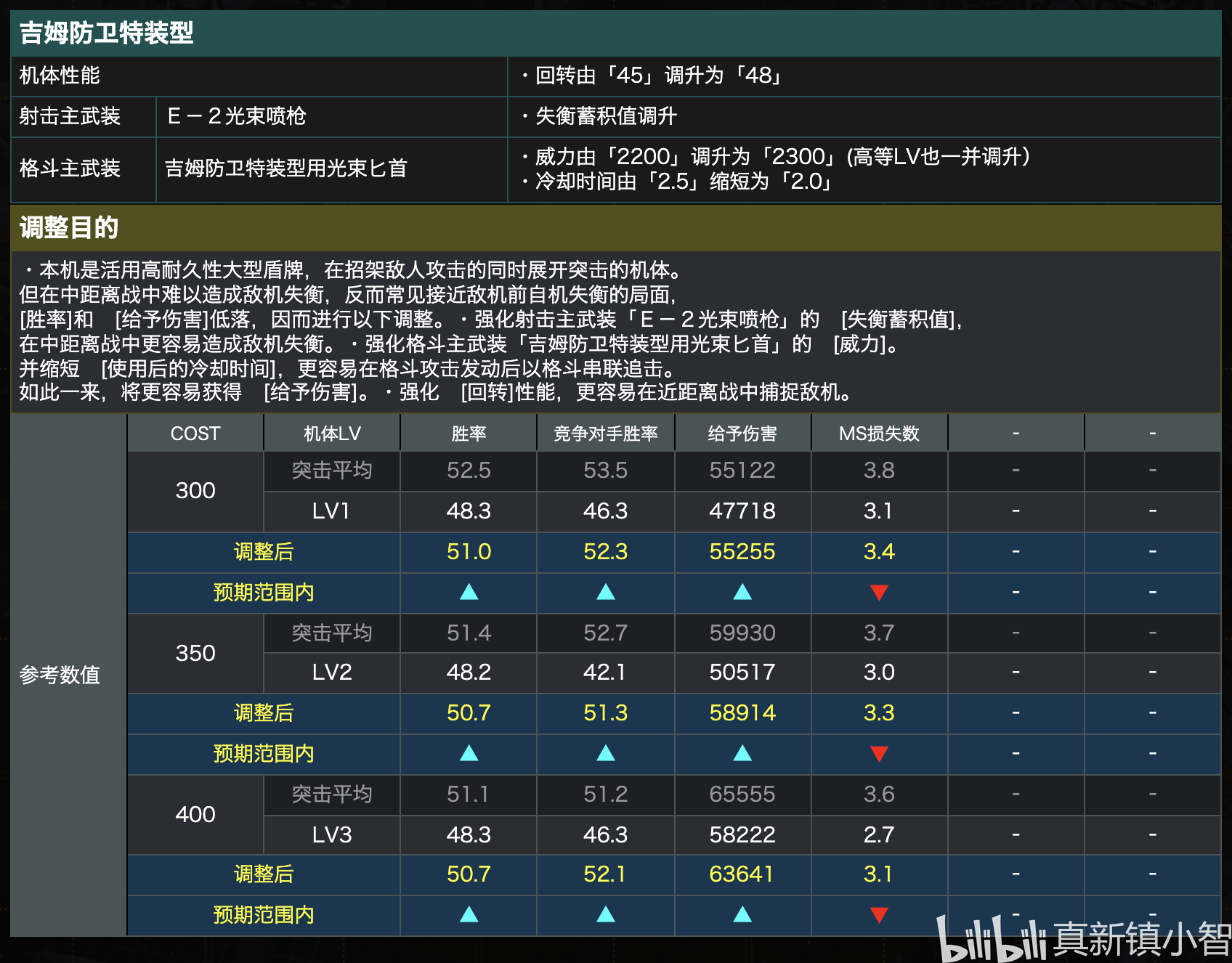Click the LV3 row label

point(332,834)
